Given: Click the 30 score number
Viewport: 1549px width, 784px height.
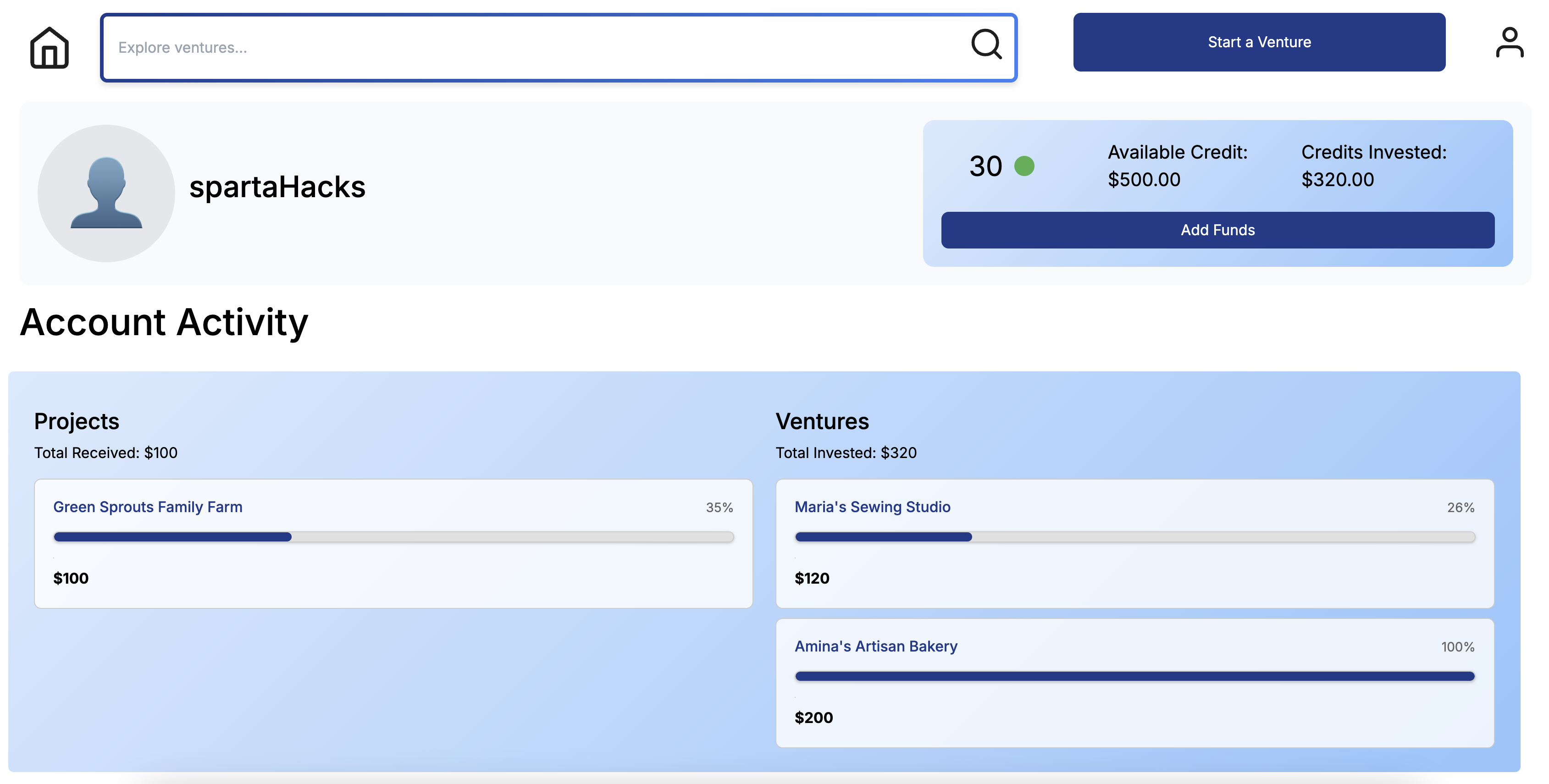Looking at the screenshot, I should tap(985, 166).
